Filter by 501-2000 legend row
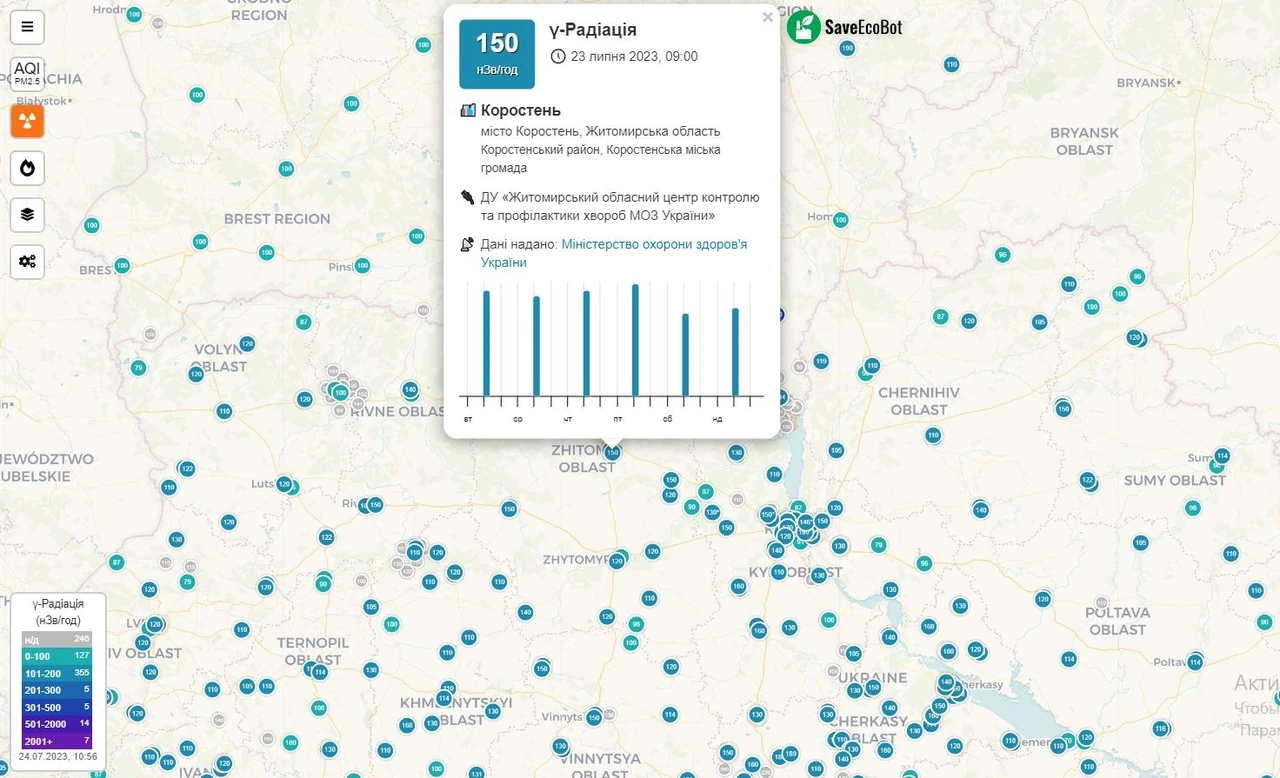The height and width of the screenshot is (778, 1280). [57, 724]
